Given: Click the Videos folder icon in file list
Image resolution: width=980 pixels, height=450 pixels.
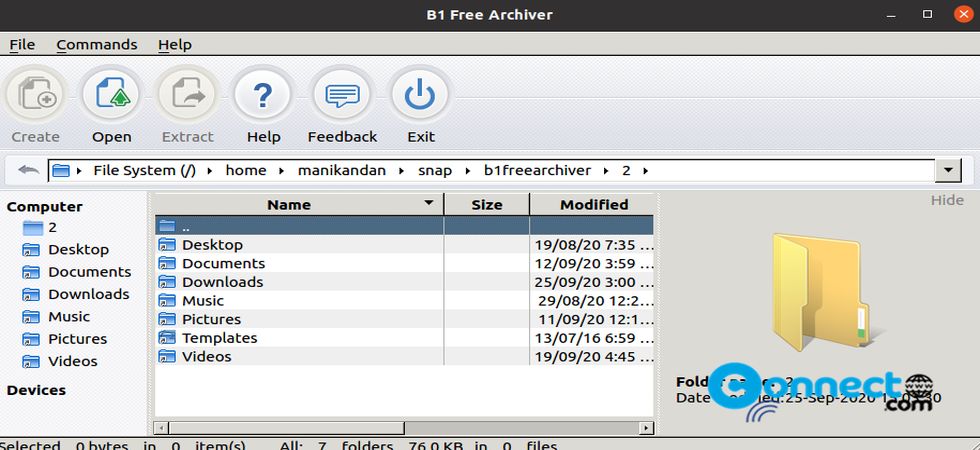Looking at the screenshot, I should [x=167, y=357].
